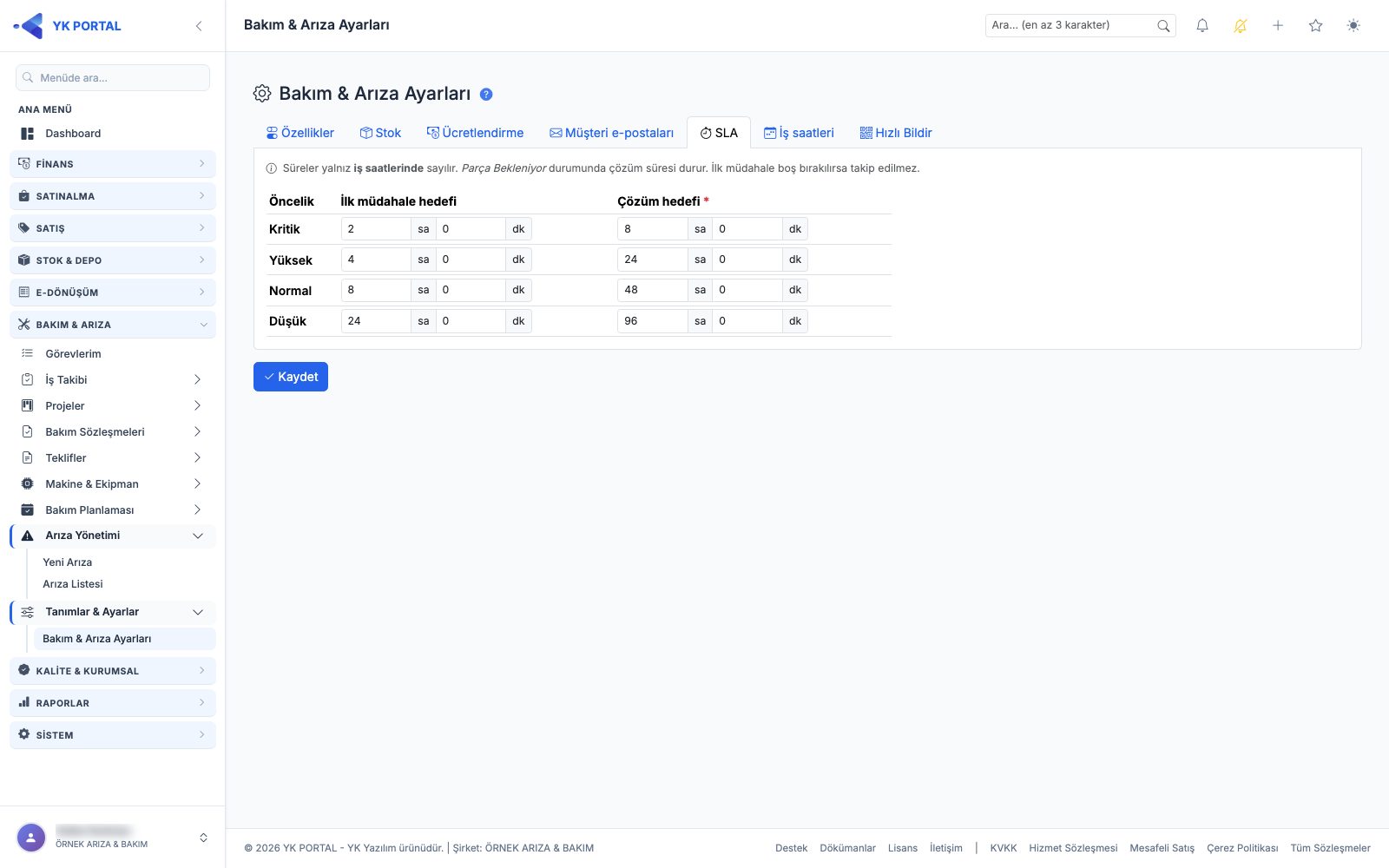Expand the FİNANS menu section
This screenshot has width=1389, height=868.
(x=113, y=164)
